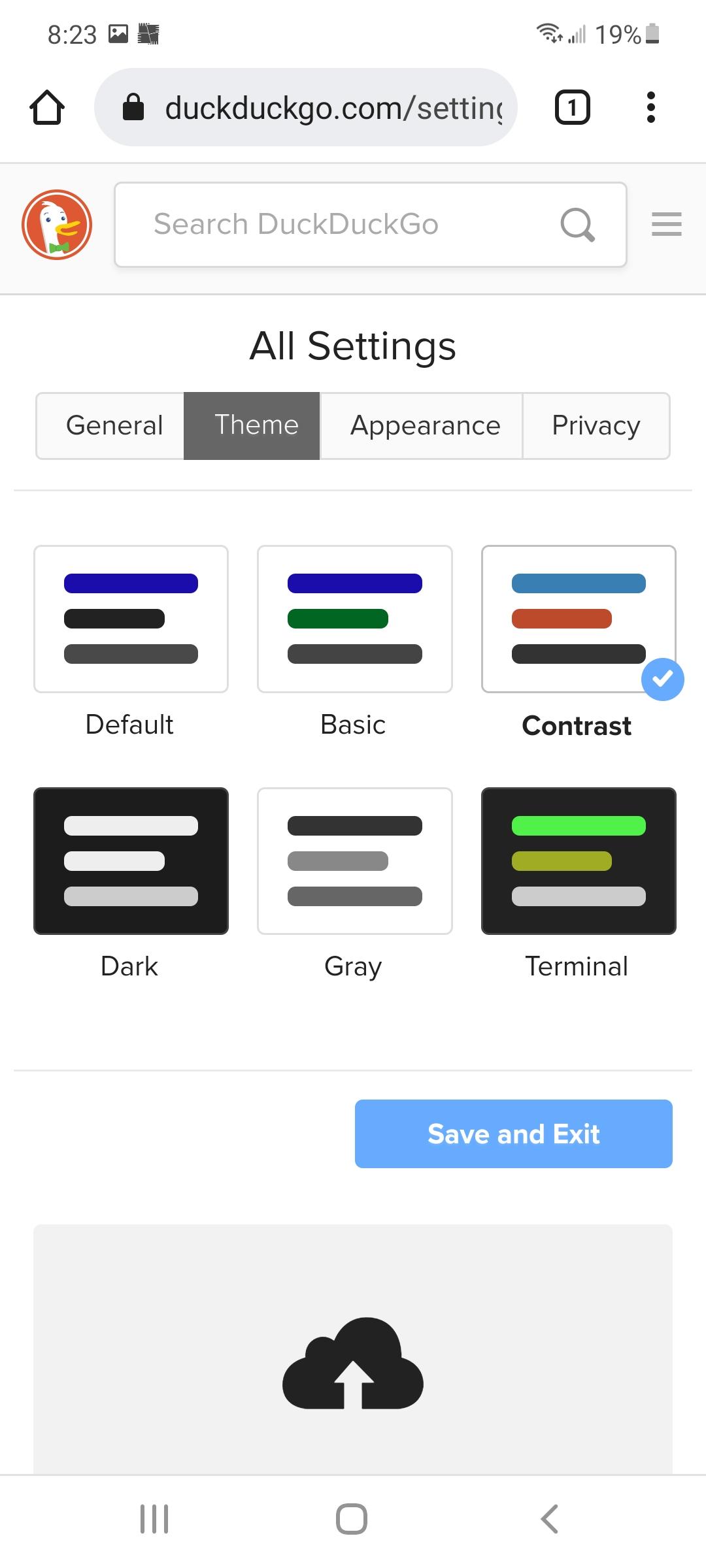Click the Default theme preview
Screen dimensions: 706x1568
pos(131,619)
